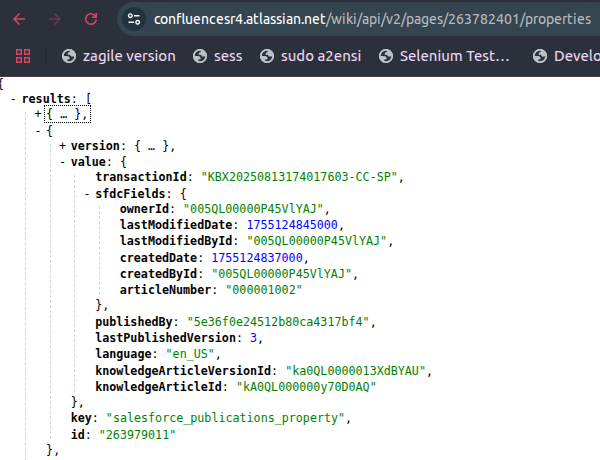The height and width of the screenshot is (460, 600).
Task: Collapse the results array
Action: click(12, 99)
